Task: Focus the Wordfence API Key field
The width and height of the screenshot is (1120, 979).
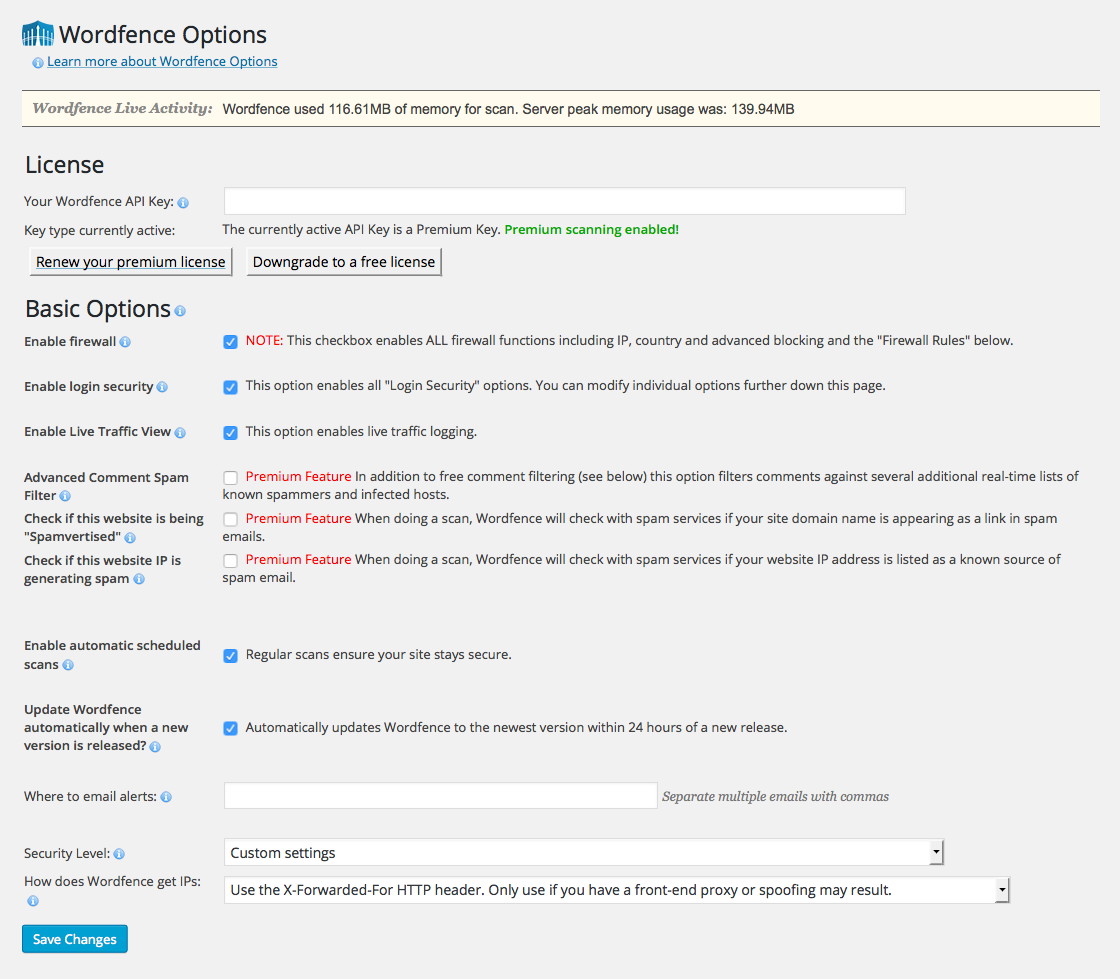Action: pyautogui.click(x=565, y=201)
